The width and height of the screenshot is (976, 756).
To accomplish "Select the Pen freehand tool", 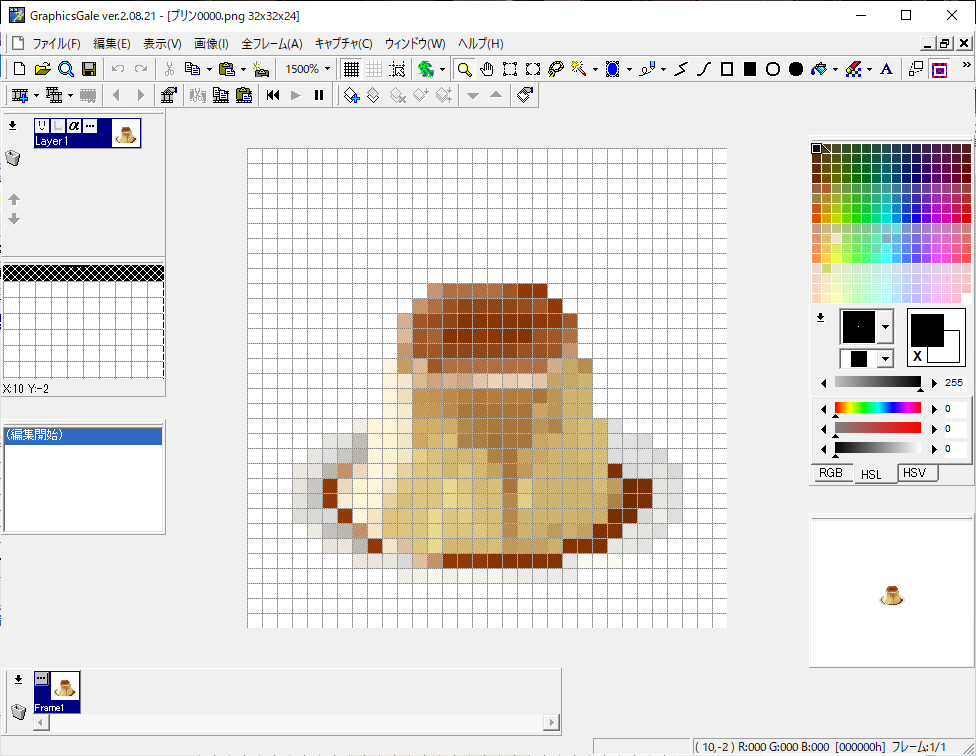I will click(647, 69).
